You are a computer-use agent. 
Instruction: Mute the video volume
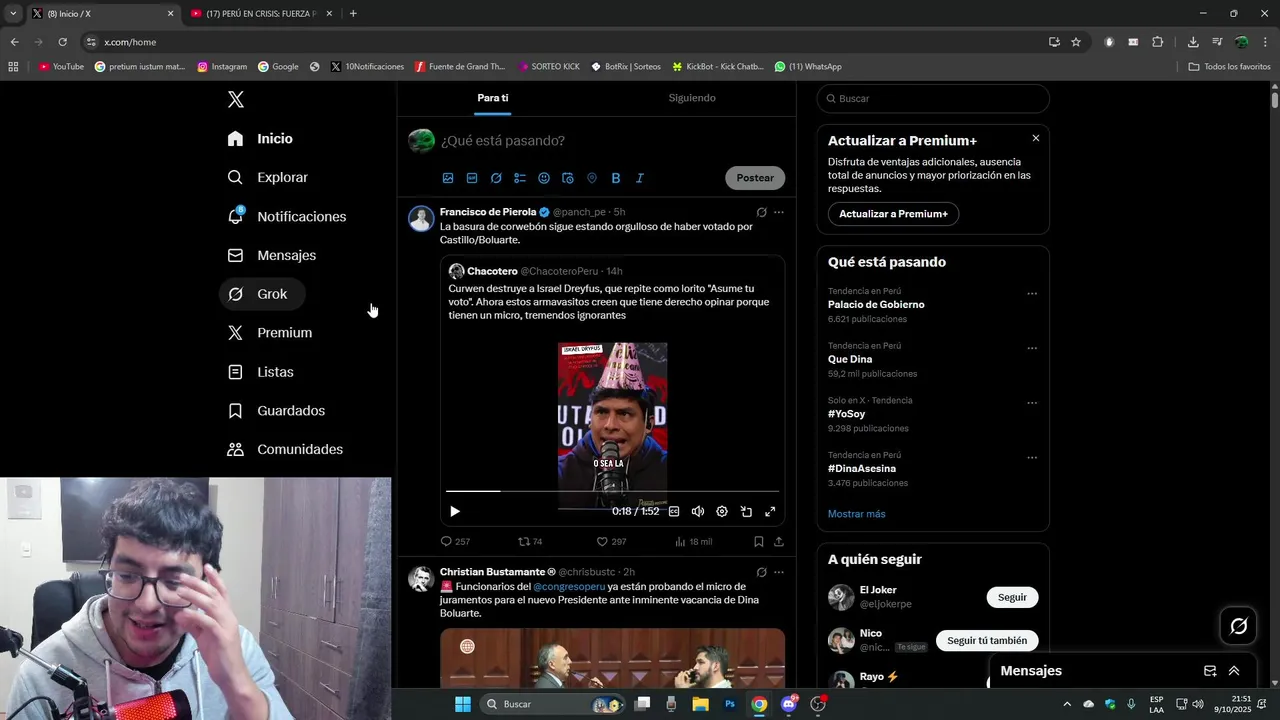pos(698,511)
